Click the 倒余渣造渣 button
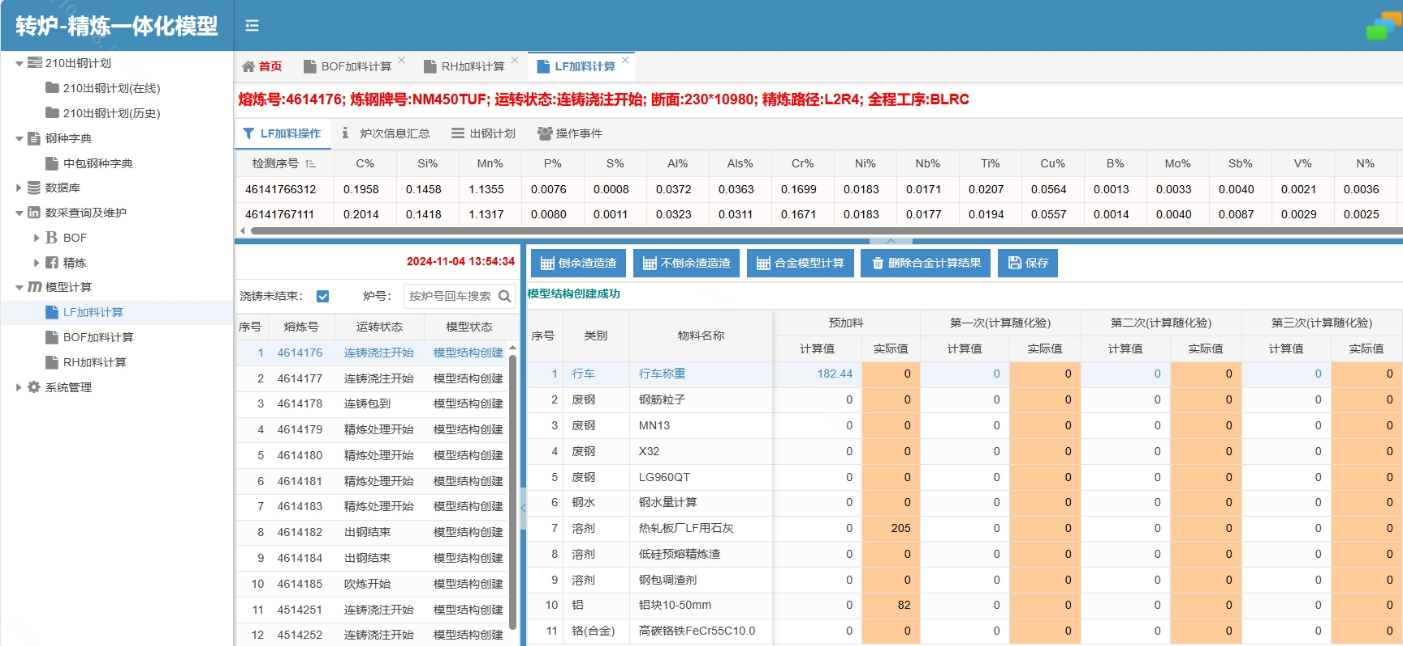Image resolution: width=1403 pixels, height=646 pixels. pyautogui.click(x=578, y=263)
